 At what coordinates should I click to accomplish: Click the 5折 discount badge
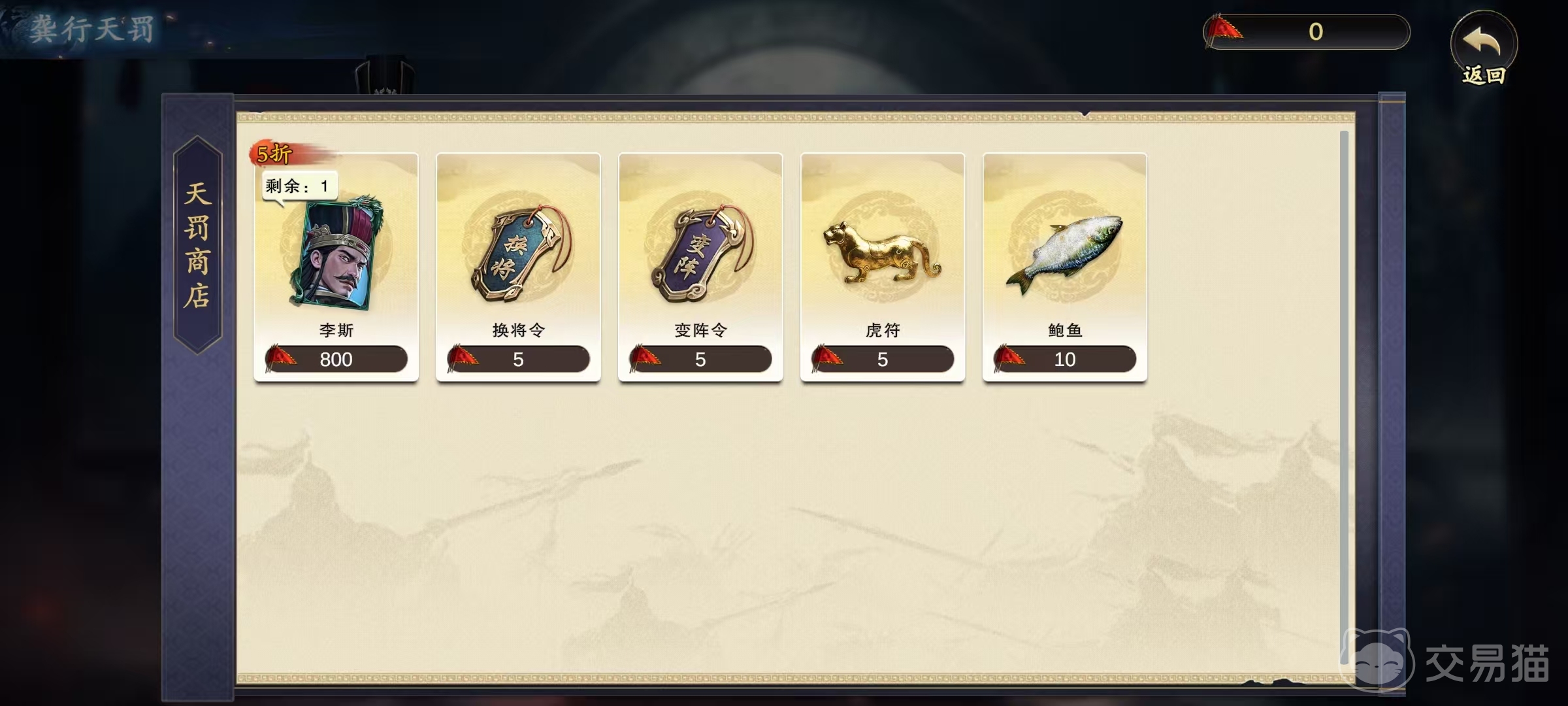coord(274,154)
